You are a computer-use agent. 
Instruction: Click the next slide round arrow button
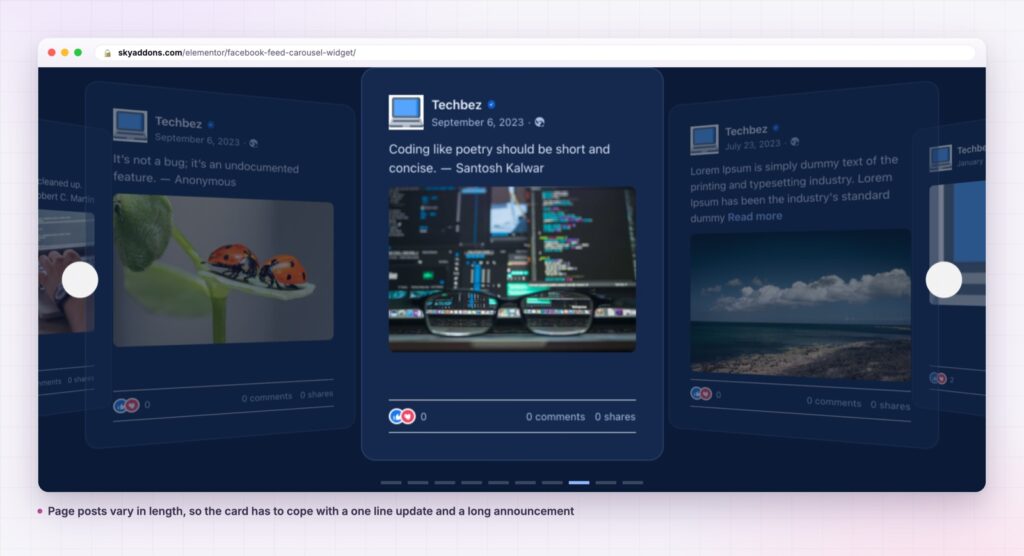[x=944, y=280]
